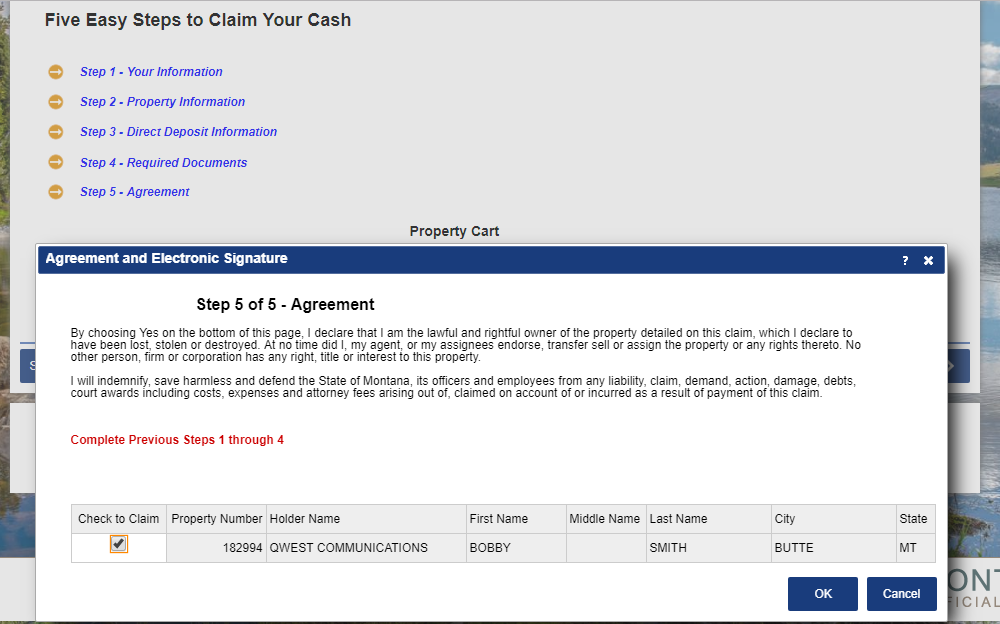Click the arrow icon beside Step 4
Image resolution: width=1000 pixels, height=624 pixels.
[56, 162]
